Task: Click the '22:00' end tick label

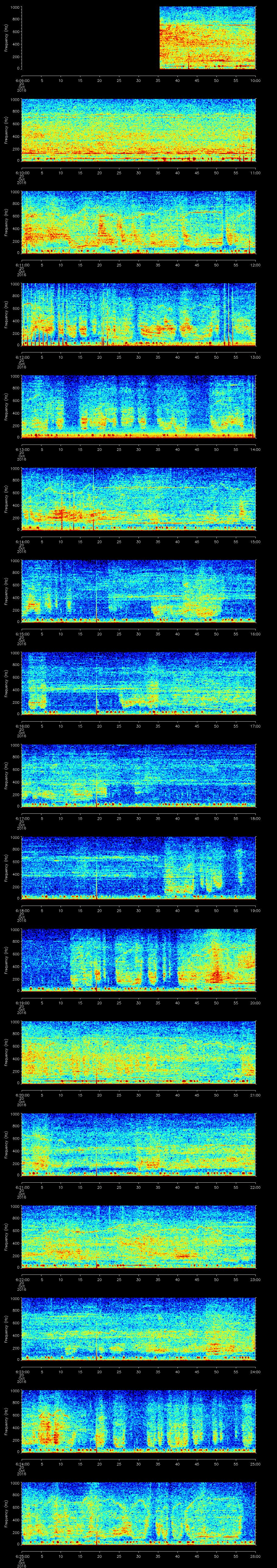Action: coord(256,1187)
